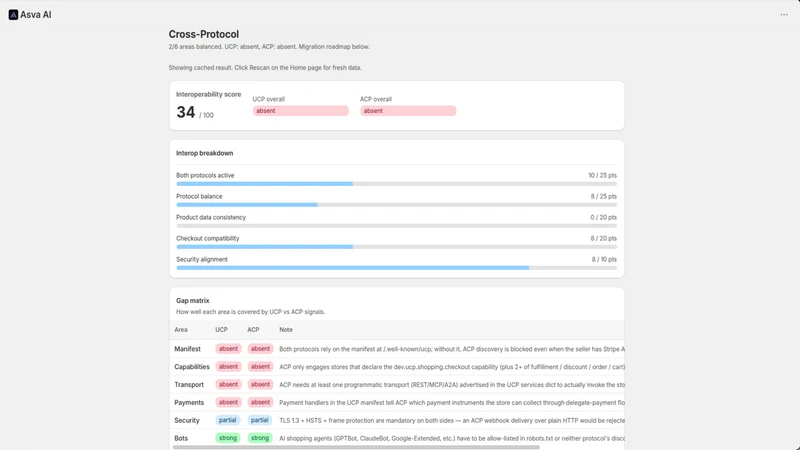Click the interoperability score 34 value

click(186, 112)
